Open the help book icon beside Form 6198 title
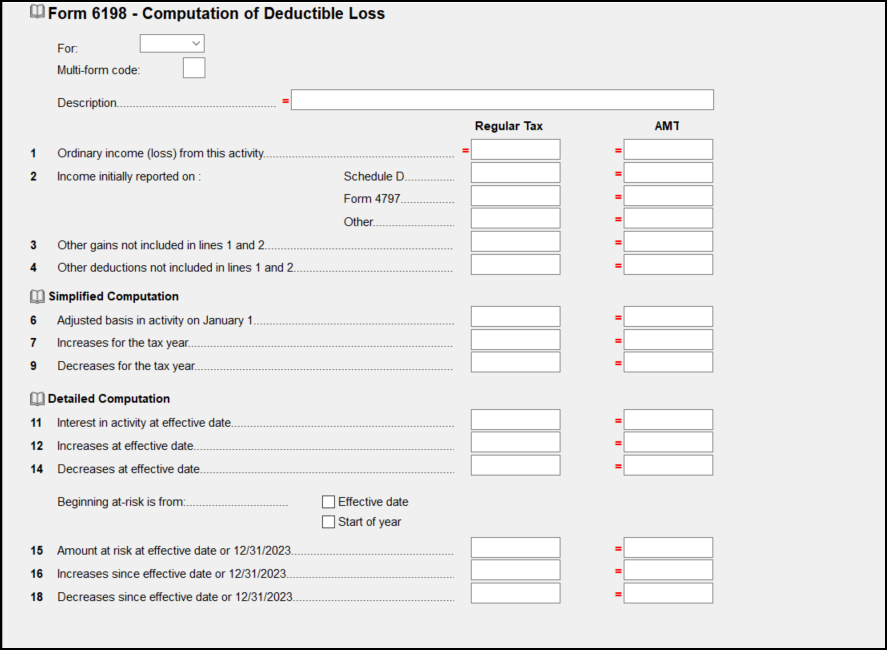The width and height of the screenshot is (887, 650). pos(37,12)
